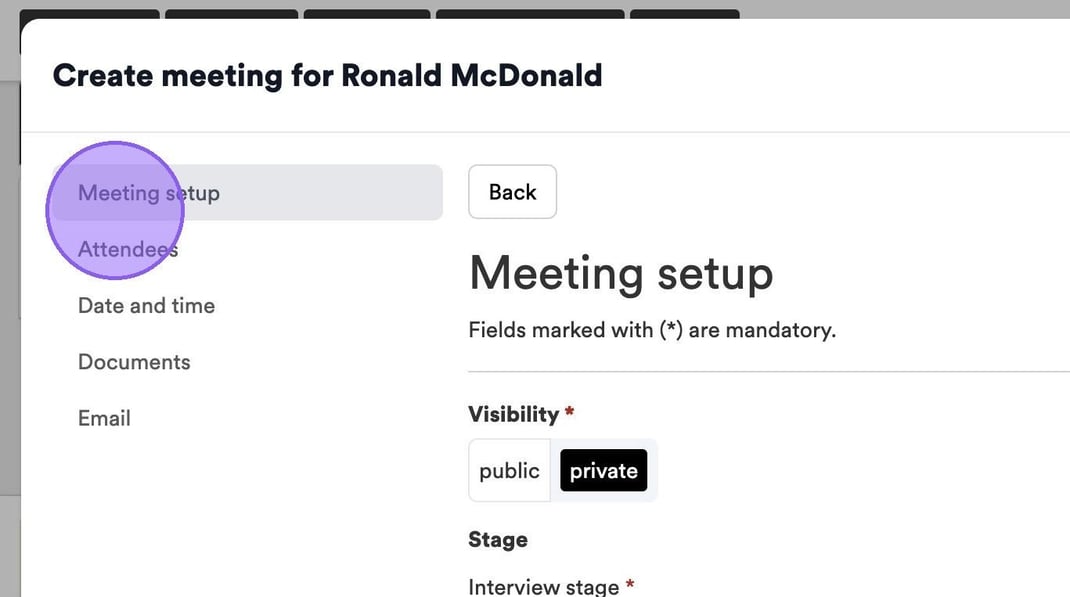Click the large Meeting setup heading
The width and height of the screenshot is (1070, 597).
(x=620, y=273)
